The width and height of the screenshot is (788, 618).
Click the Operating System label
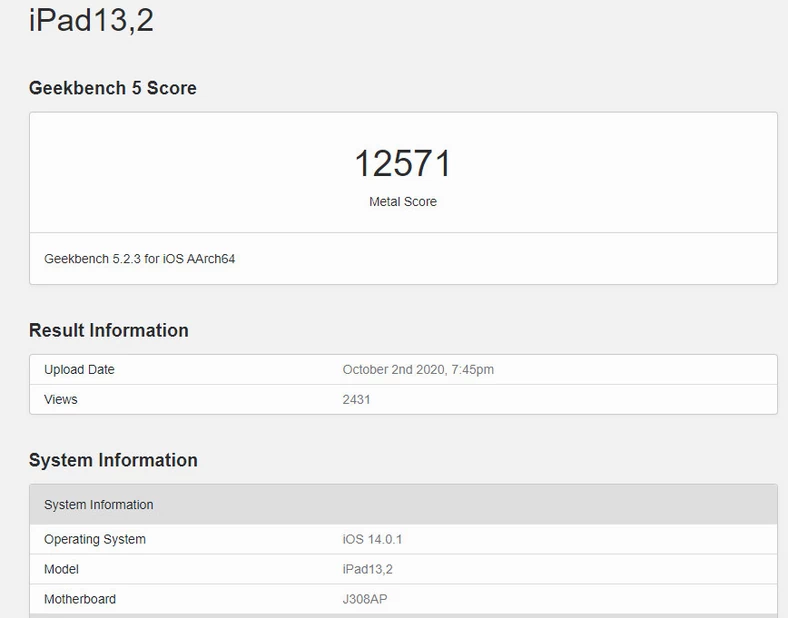(95, 540)
